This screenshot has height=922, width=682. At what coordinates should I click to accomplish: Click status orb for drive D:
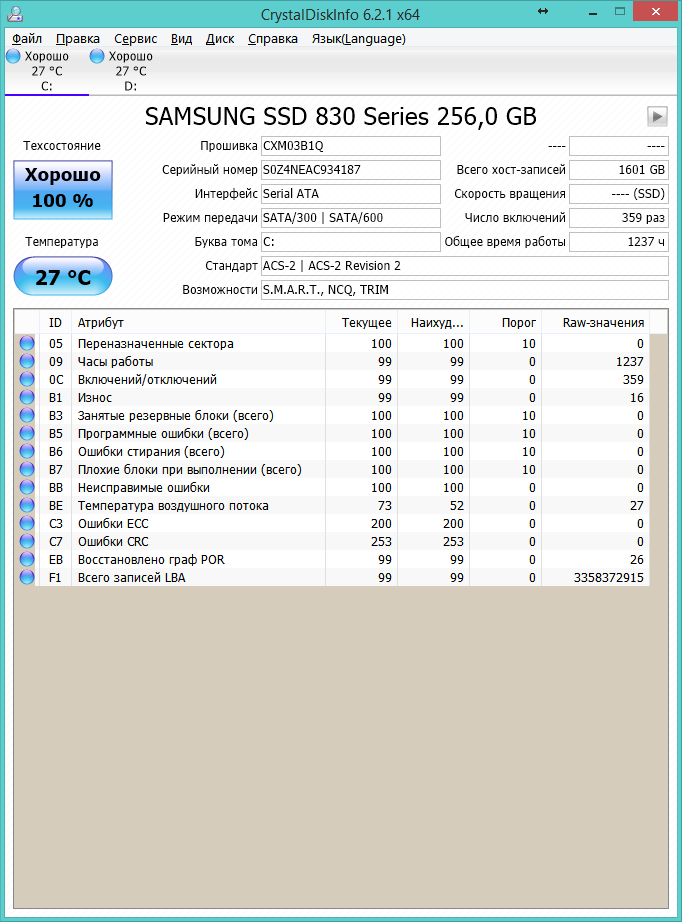97,56
